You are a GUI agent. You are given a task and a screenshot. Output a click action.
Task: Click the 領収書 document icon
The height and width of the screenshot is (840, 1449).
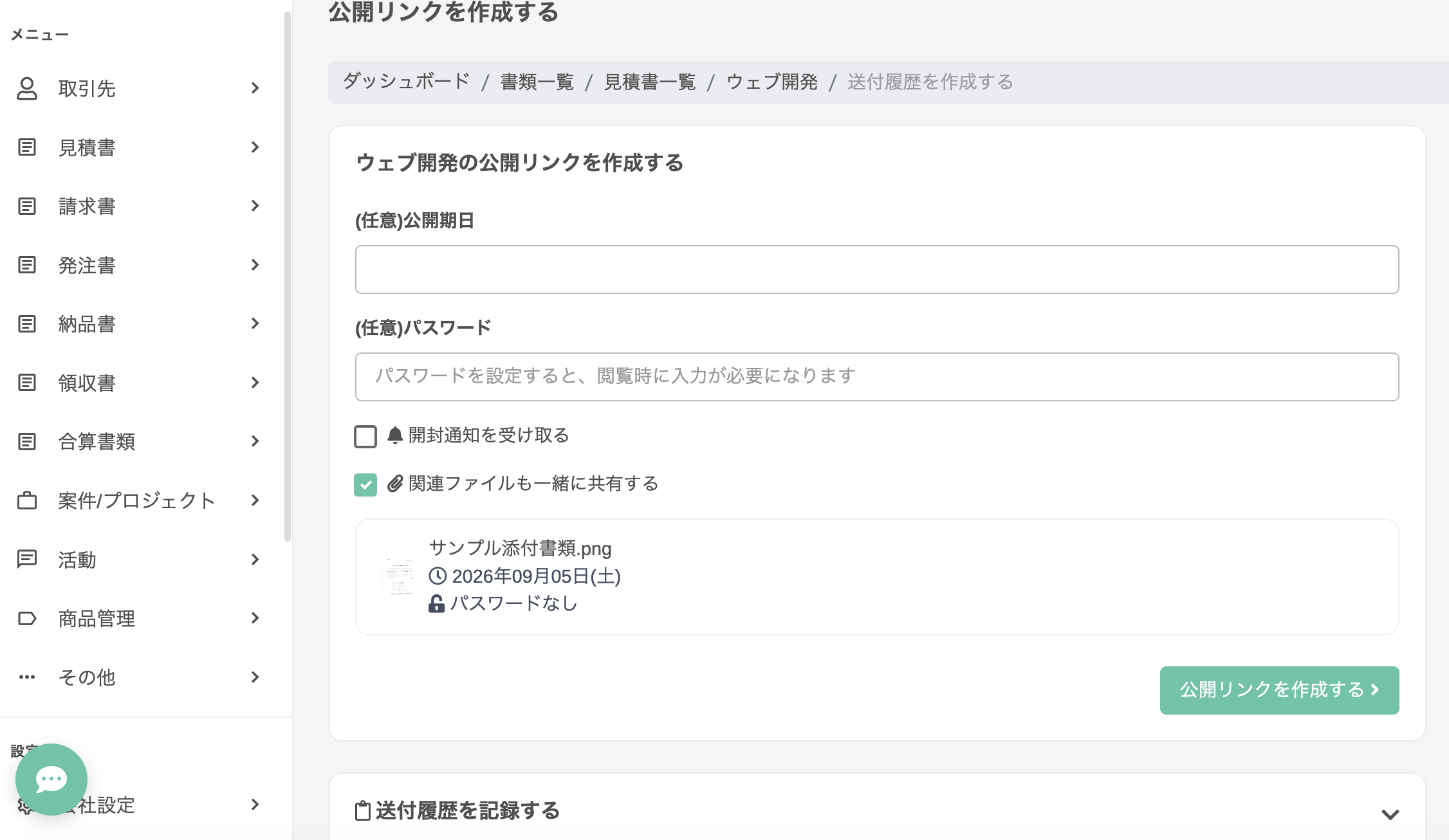(x=26, y=383)
